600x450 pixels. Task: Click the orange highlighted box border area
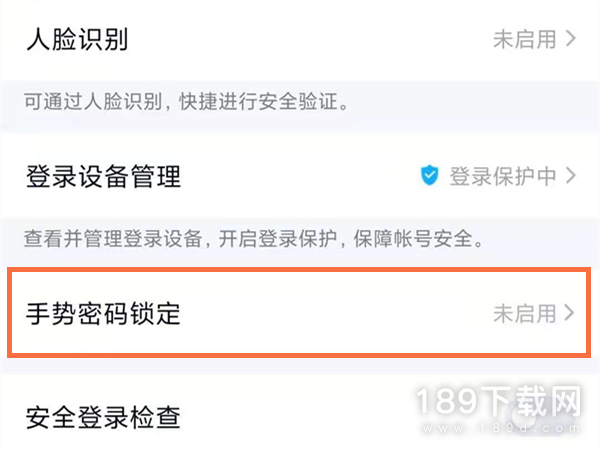coord(299,270)
